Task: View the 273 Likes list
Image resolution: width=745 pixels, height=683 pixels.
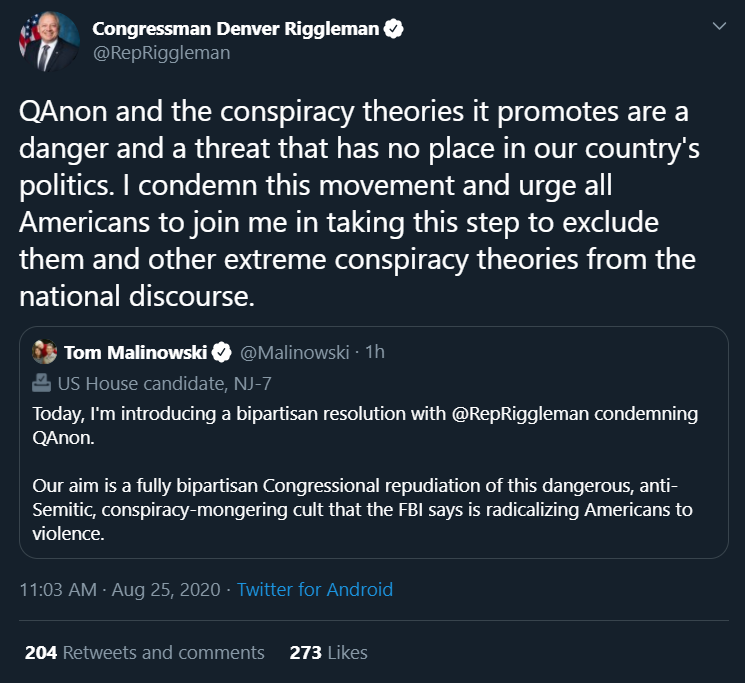Action: [x=328, y=653]
